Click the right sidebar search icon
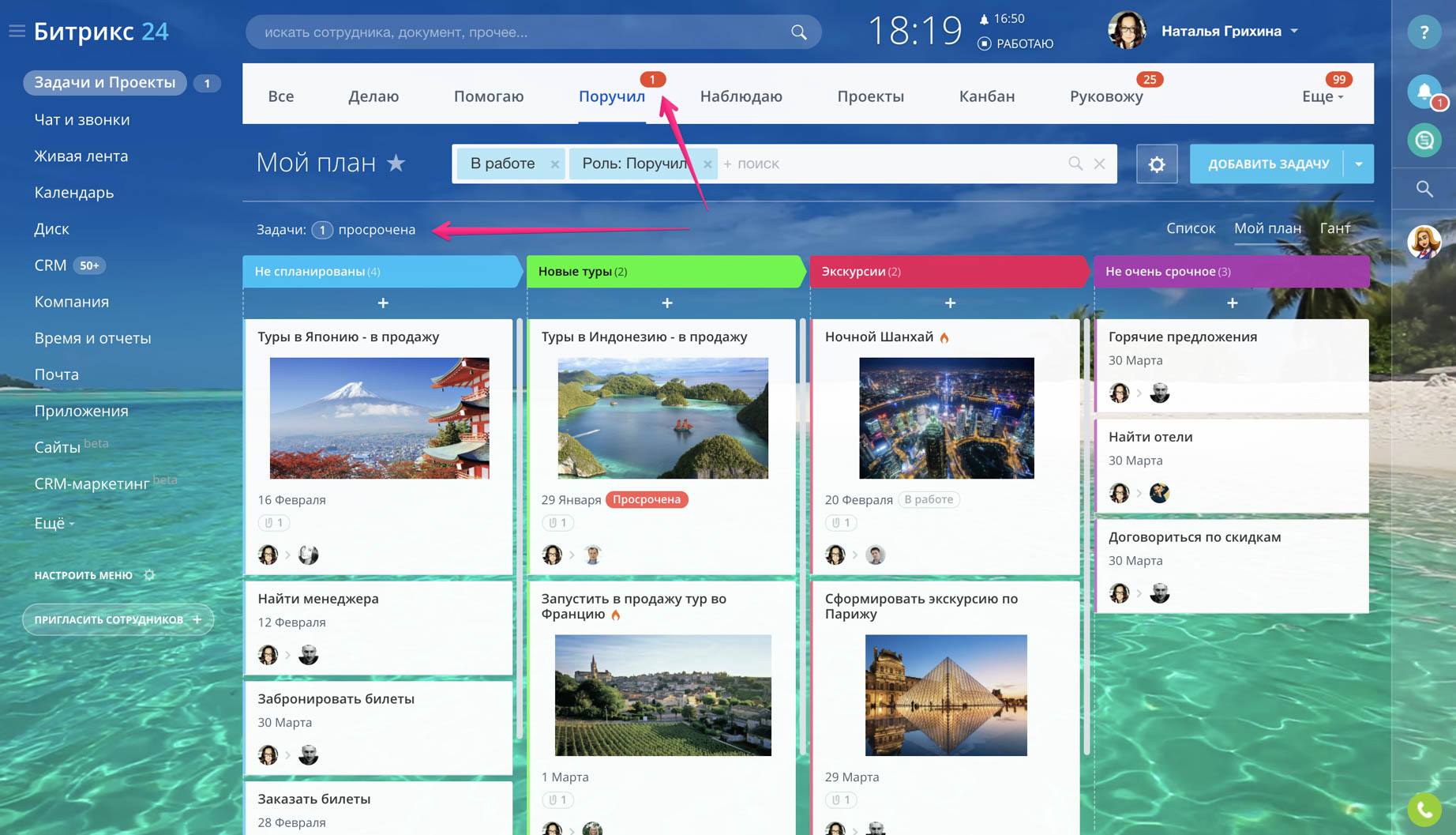Image resolution: width=1456 pixels, height=835 pixels. coord(1424,189)
